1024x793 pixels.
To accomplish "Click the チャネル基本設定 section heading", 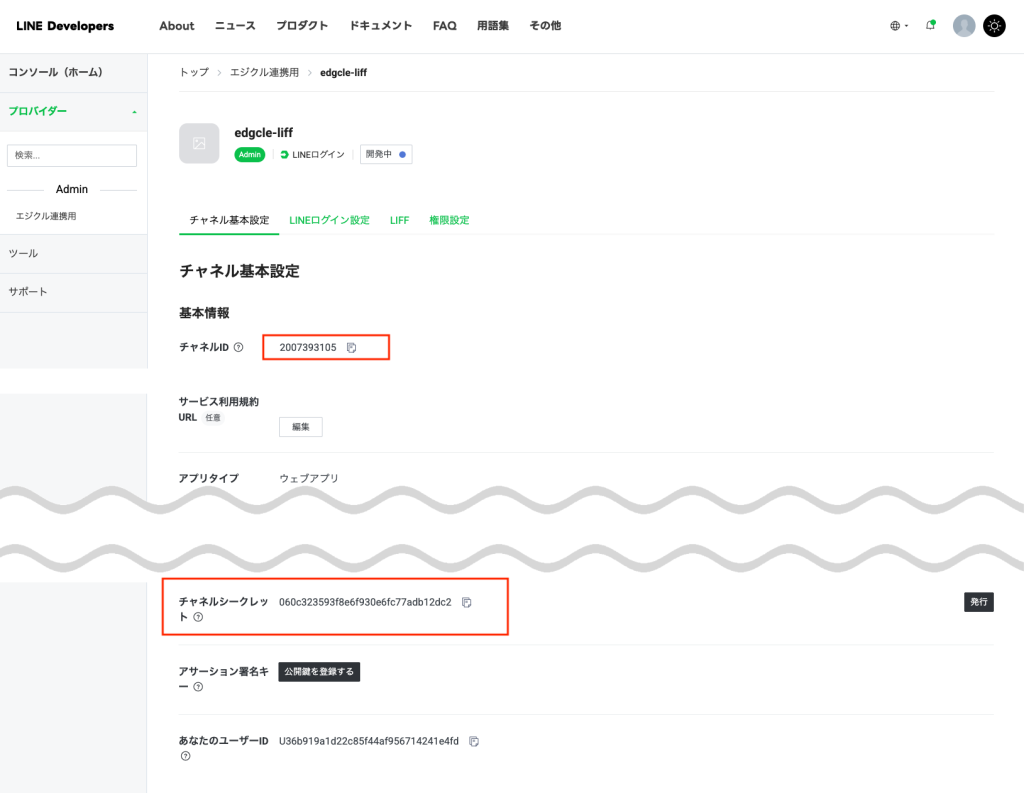I will 239,271.
